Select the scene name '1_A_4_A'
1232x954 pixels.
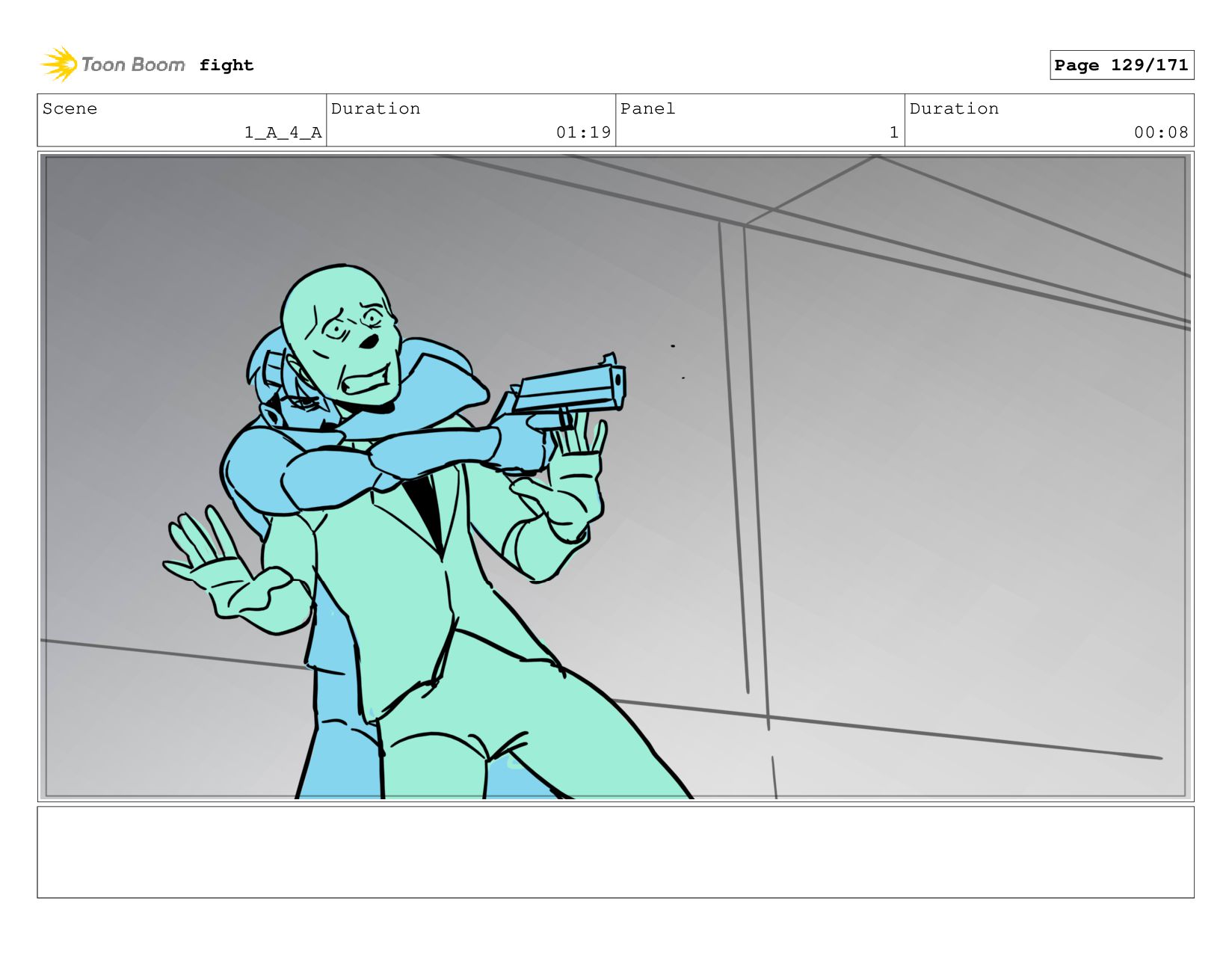[283, 132]
